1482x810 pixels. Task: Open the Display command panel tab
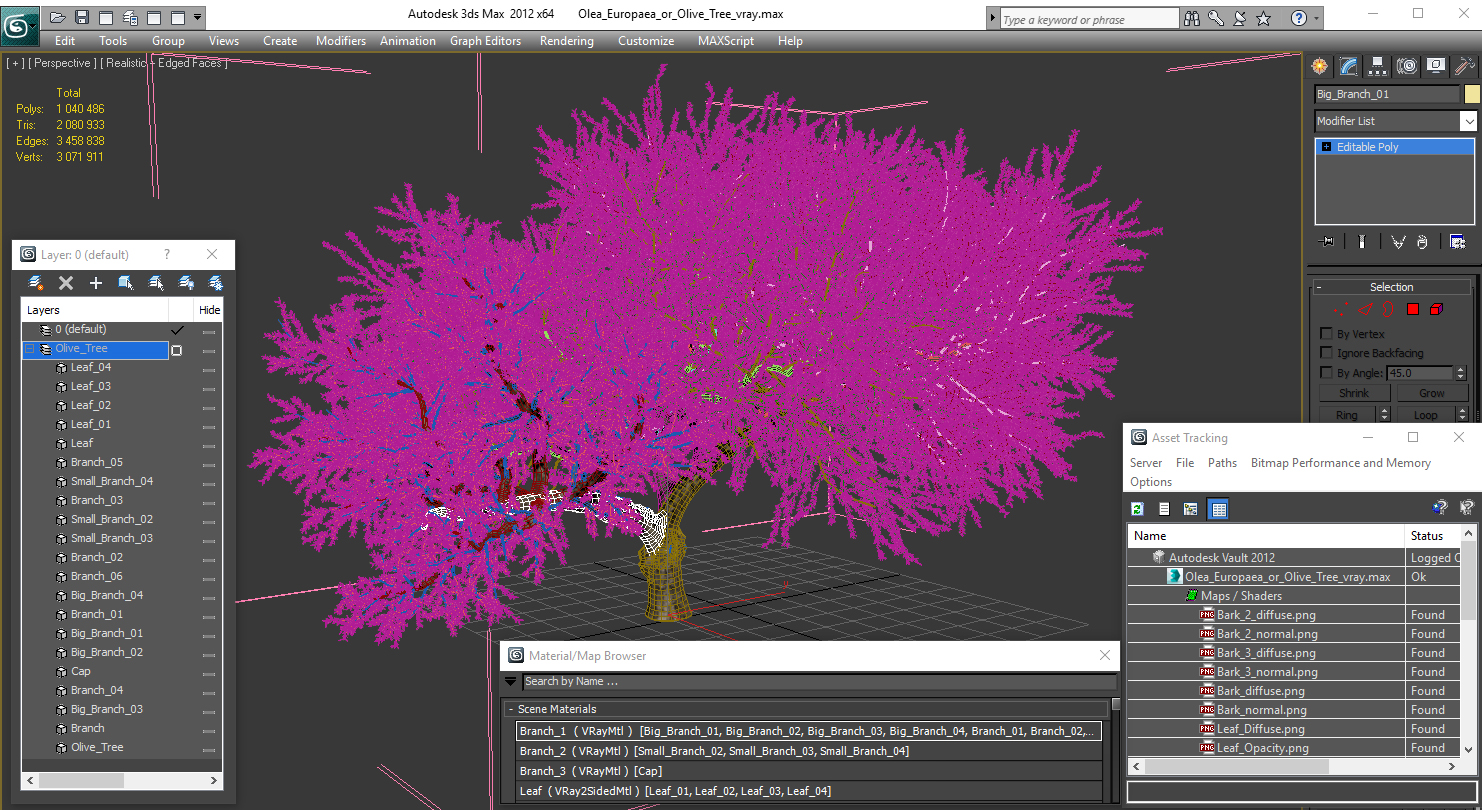point(1436,66)
